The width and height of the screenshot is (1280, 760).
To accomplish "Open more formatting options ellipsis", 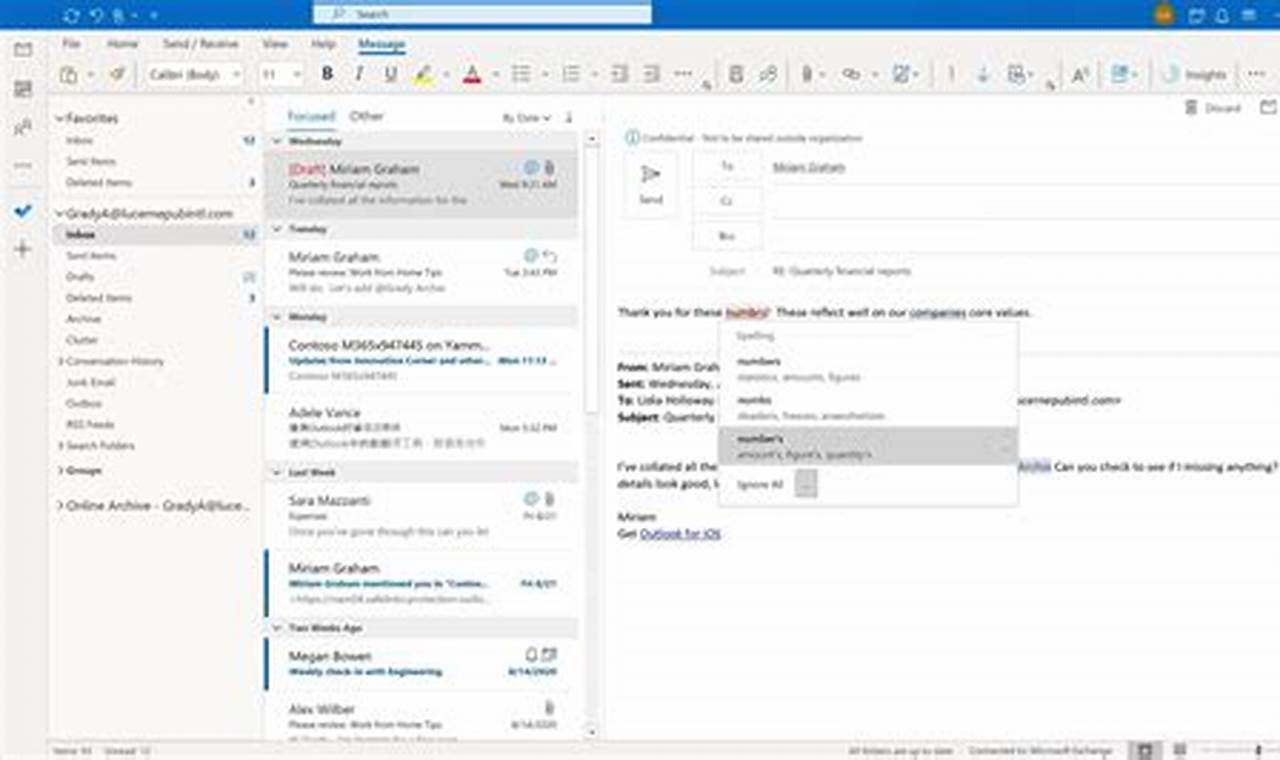I will [683, 75].
